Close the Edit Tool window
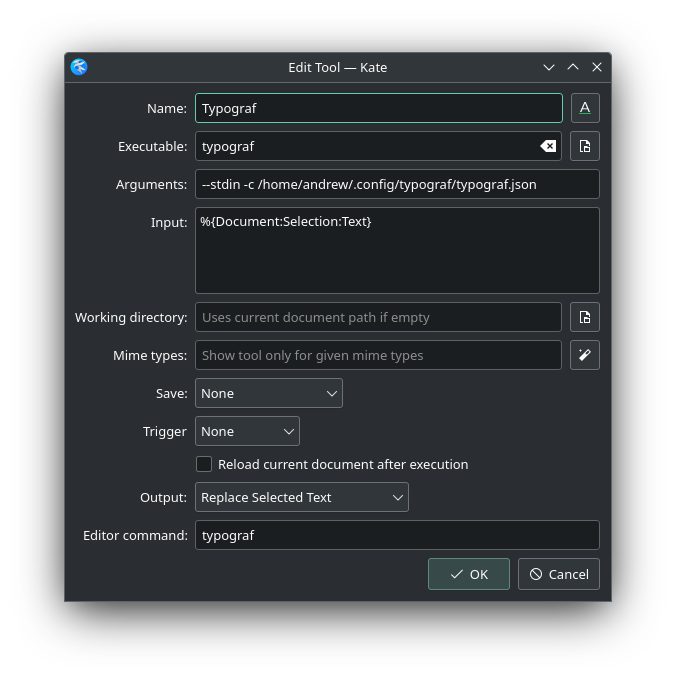The width and height of the screenshot is (676, 678). pyautogui.click(x=597, y=67)
